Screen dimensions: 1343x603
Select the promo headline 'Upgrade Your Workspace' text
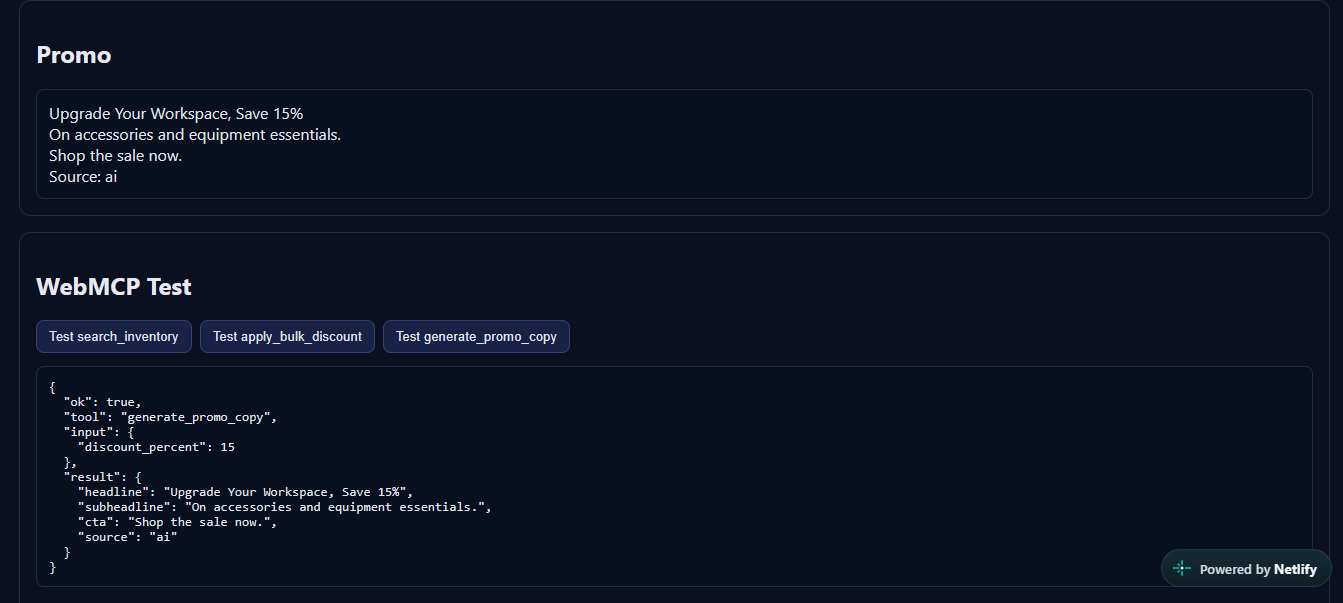click(x=139, y=114)
